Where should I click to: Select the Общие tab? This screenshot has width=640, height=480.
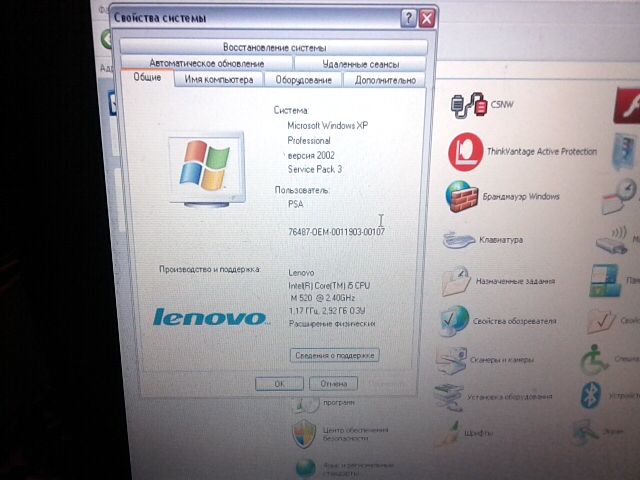point(147,78)
